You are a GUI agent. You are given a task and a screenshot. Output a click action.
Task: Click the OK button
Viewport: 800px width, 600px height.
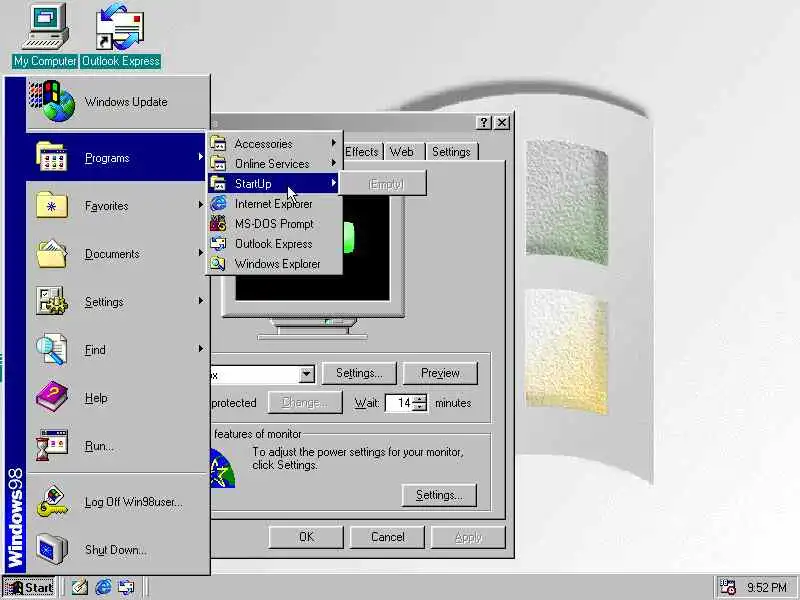pyautogui.click(x=306, y=537)
